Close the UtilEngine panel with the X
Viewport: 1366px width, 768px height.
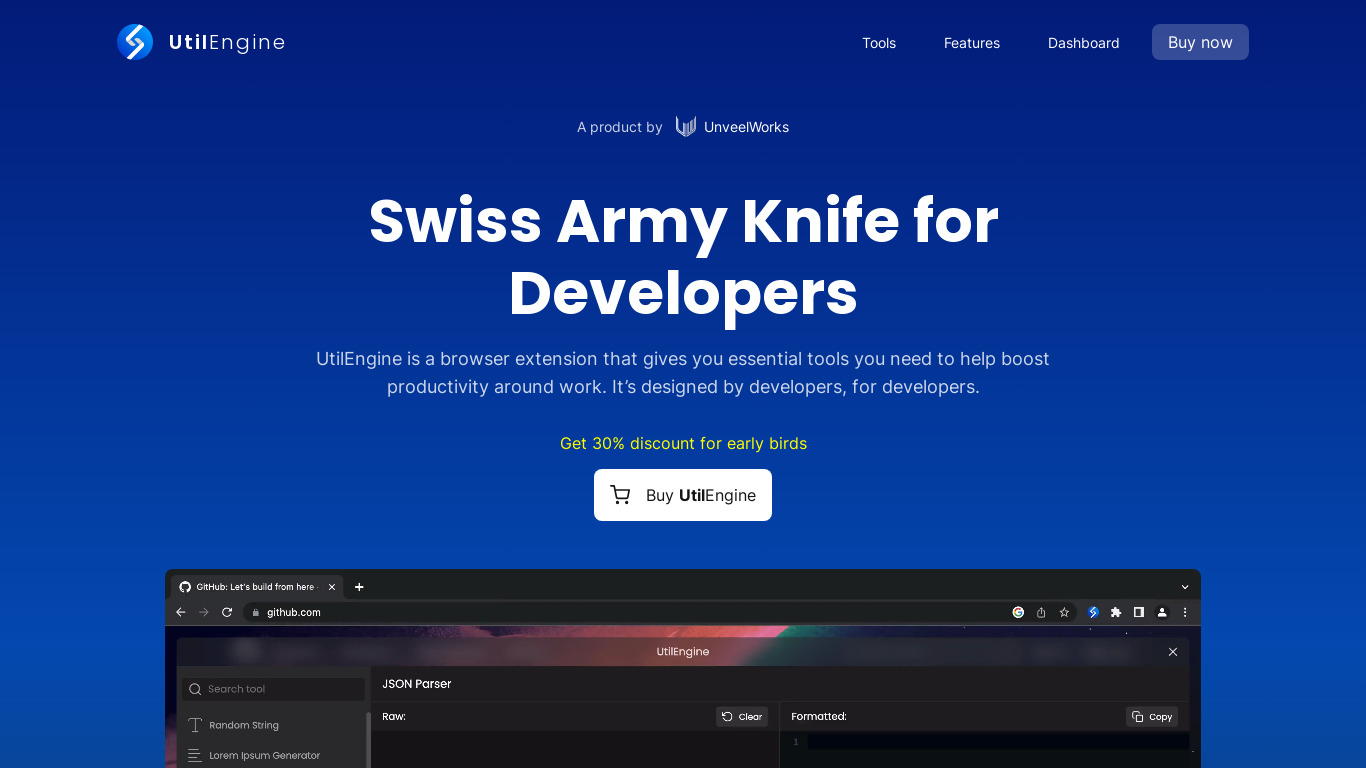click(1173, 652)
